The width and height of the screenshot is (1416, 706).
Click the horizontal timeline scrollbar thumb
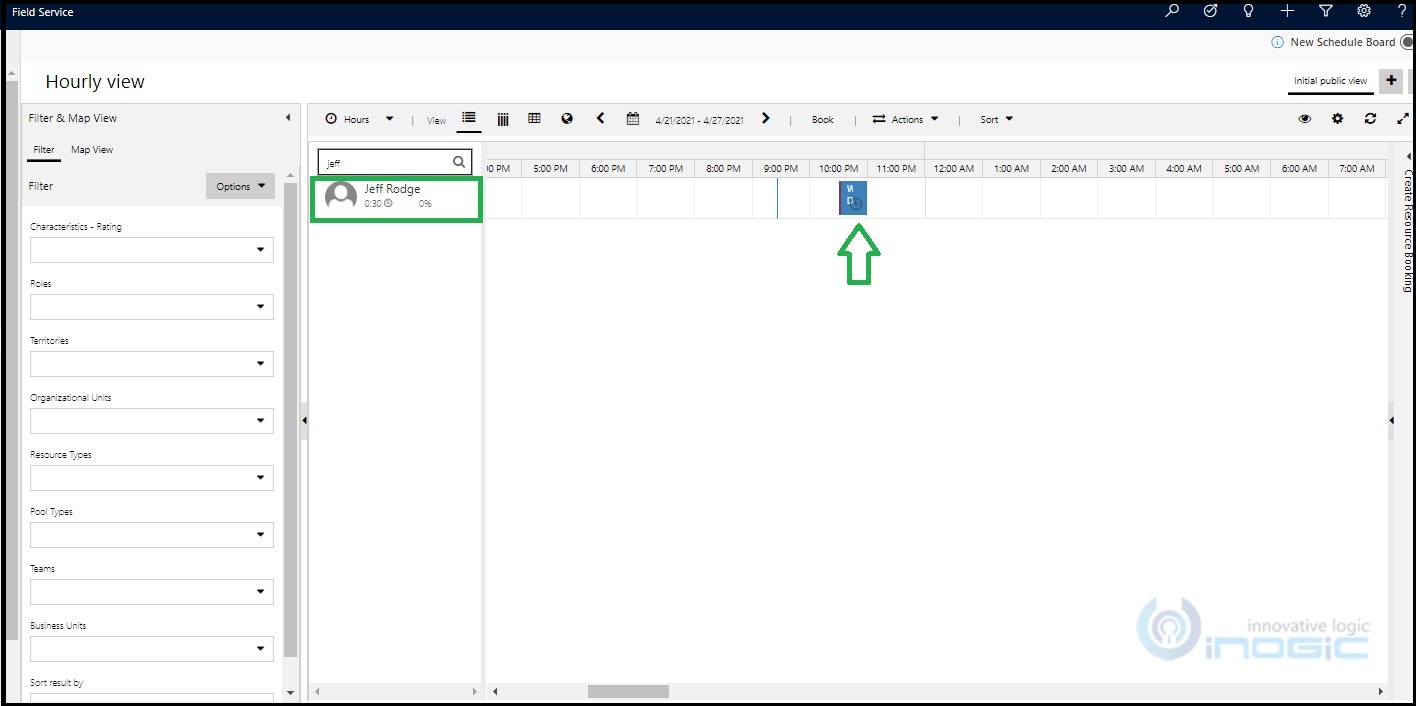point(628,692)
